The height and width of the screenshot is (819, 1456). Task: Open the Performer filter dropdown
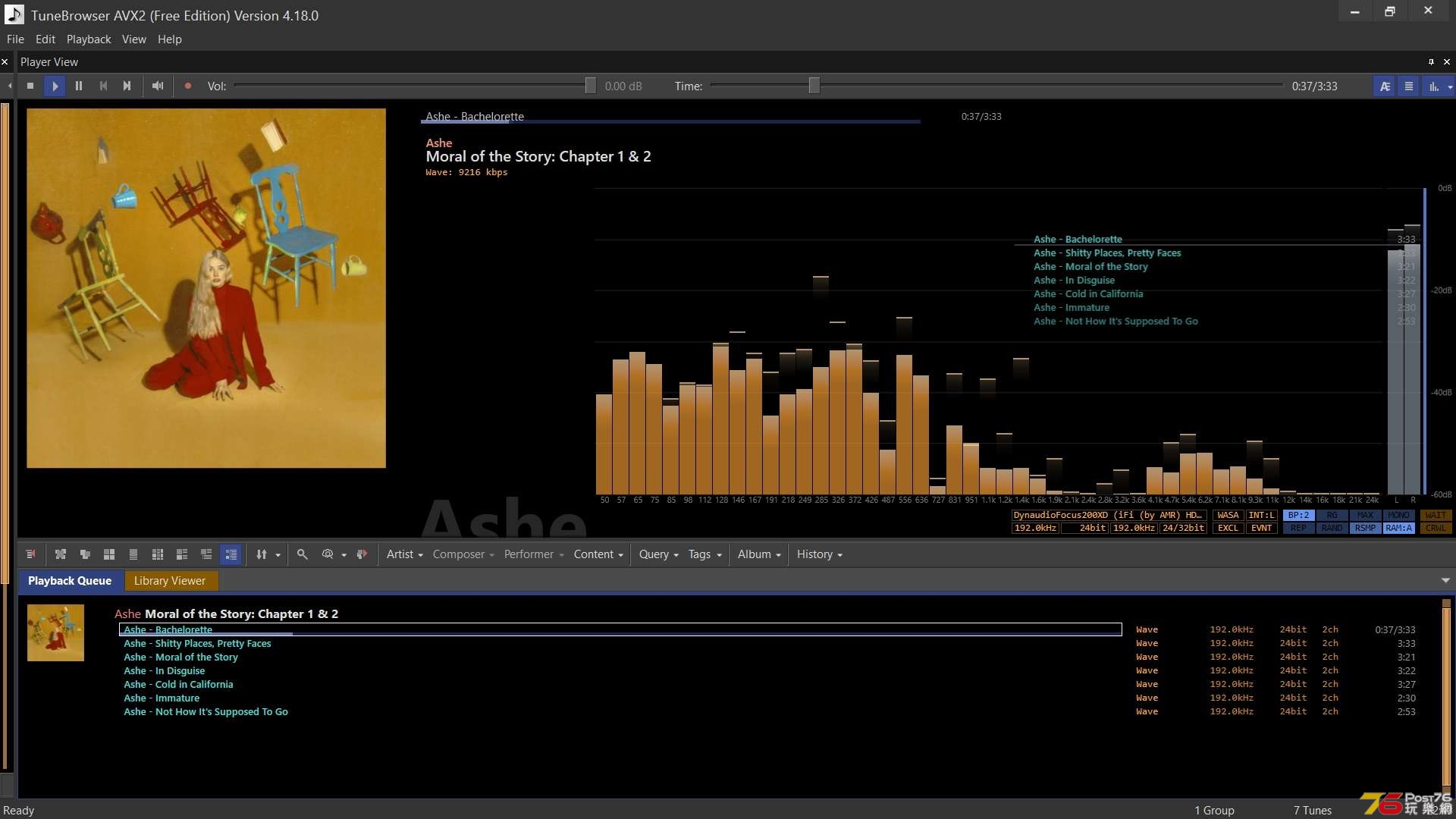coord(534,554)
